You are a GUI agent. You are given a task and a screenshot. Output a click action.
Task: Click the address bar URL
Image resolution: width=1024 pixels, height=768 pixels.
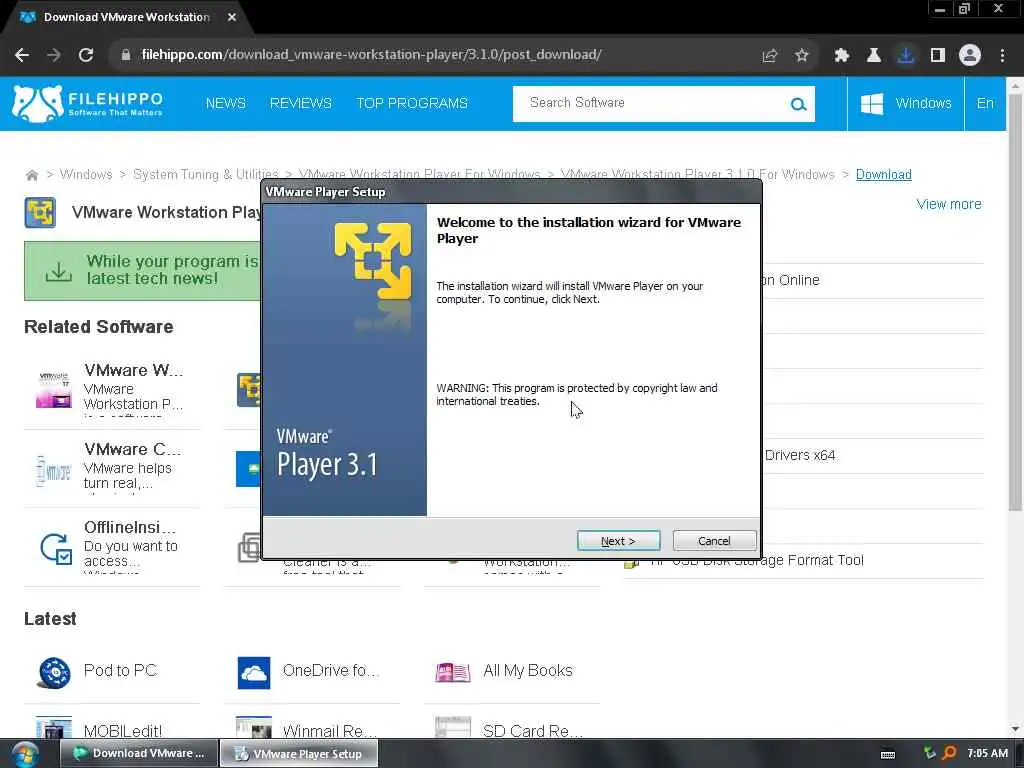pyautogui.click(x=371, y=55)
